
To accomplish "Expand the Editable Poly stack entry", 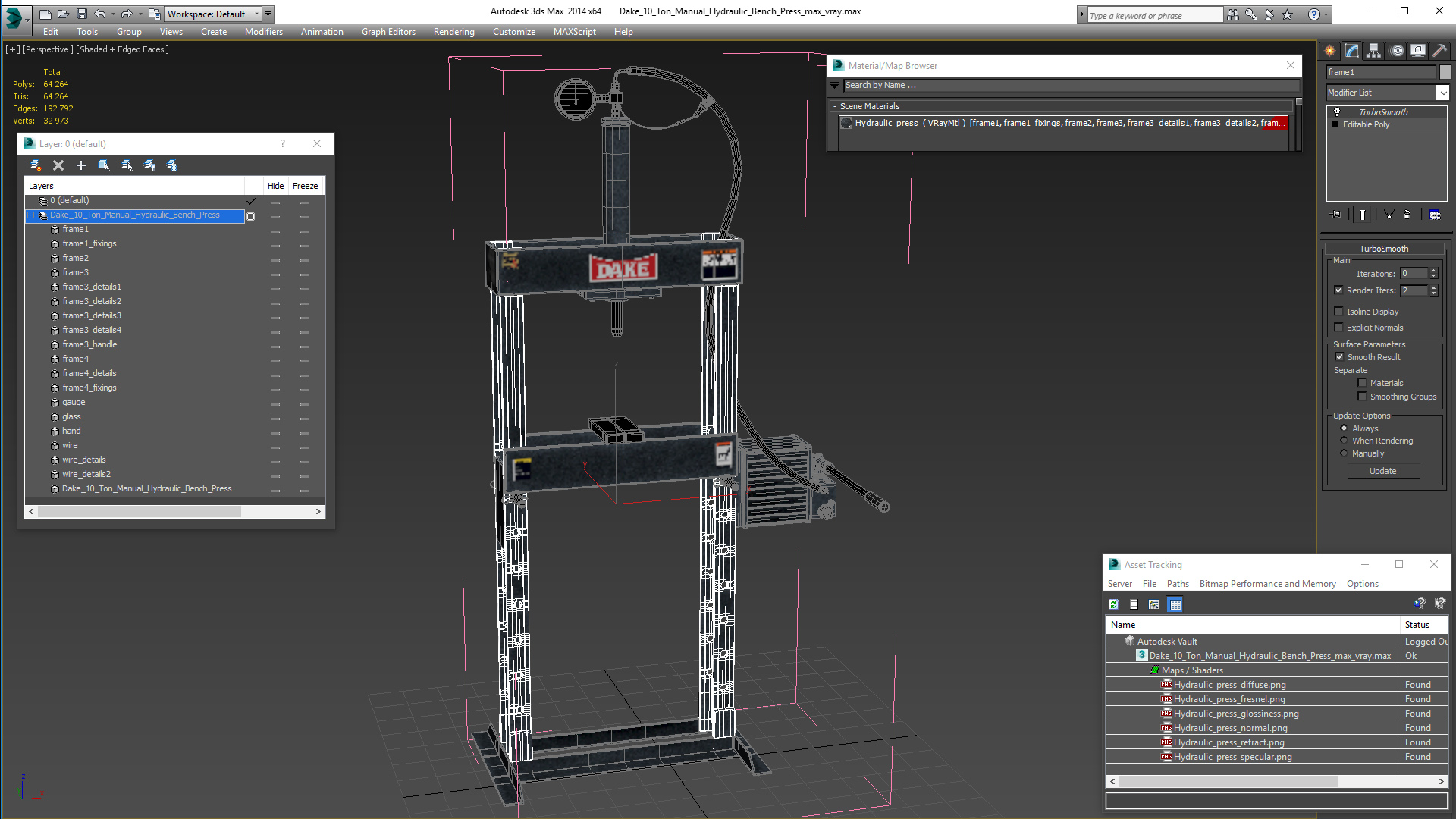I will point(1335,124).
